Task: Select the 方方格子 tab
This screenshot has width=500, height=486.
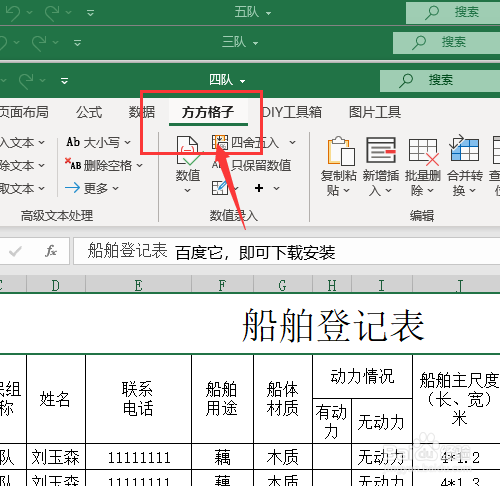Action: tap(208, 113)
